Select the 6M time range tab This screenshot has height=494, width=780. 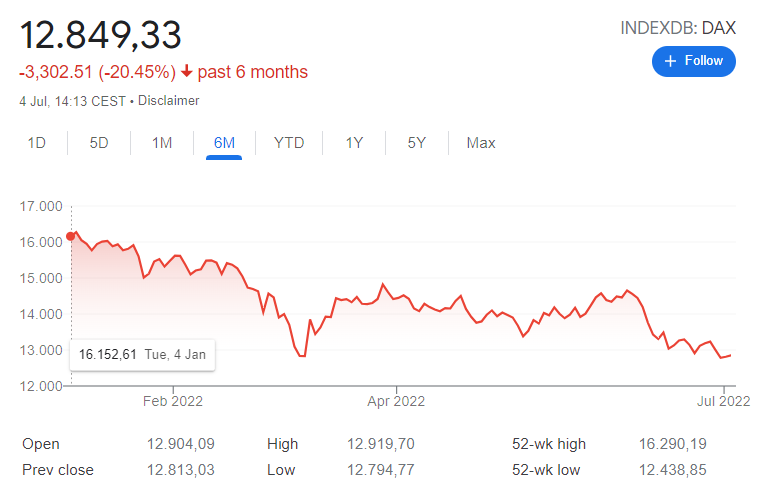tap(224, 143)
